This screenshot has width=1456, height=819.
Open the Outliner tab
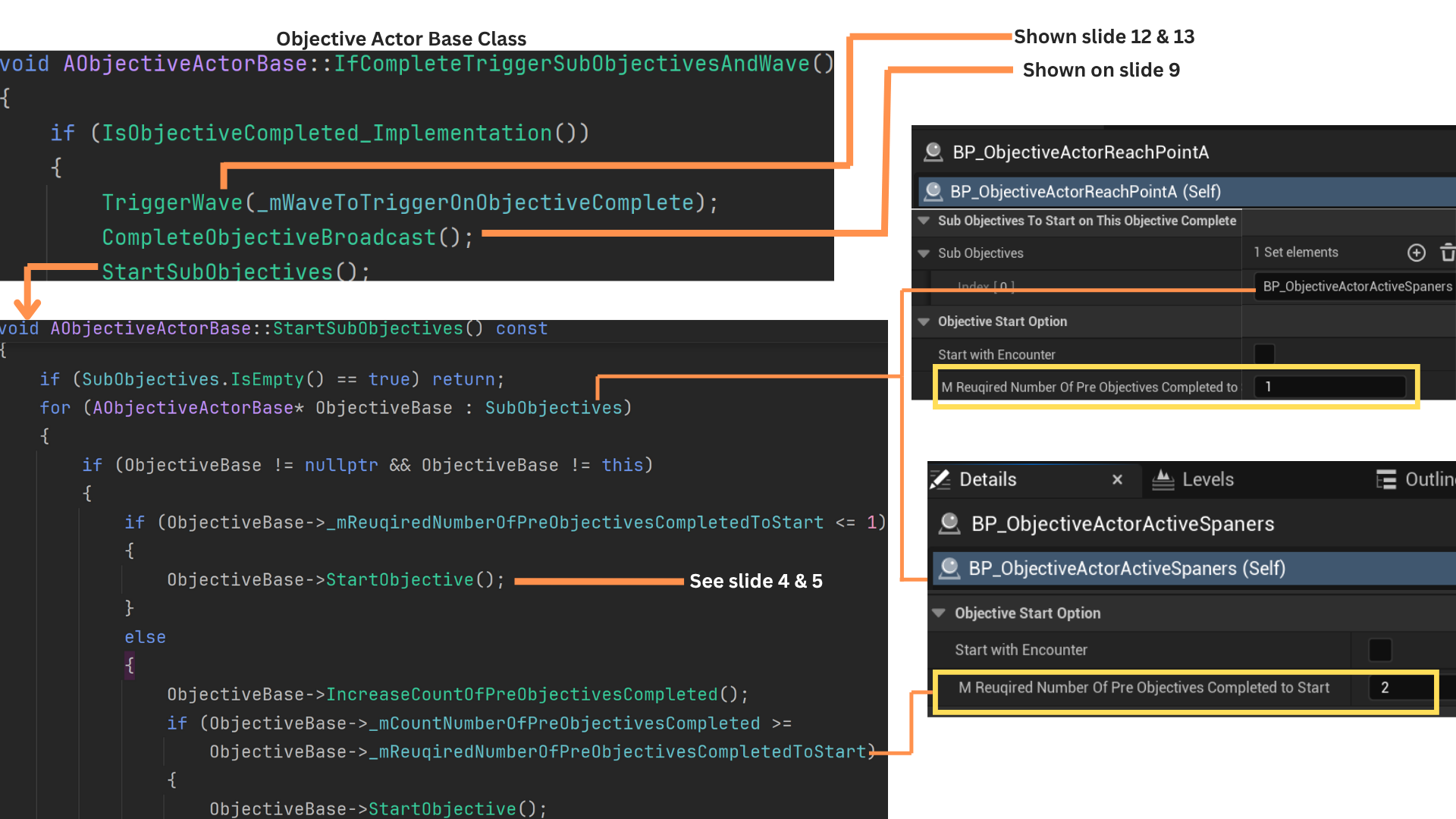(x=1429, y=479)
